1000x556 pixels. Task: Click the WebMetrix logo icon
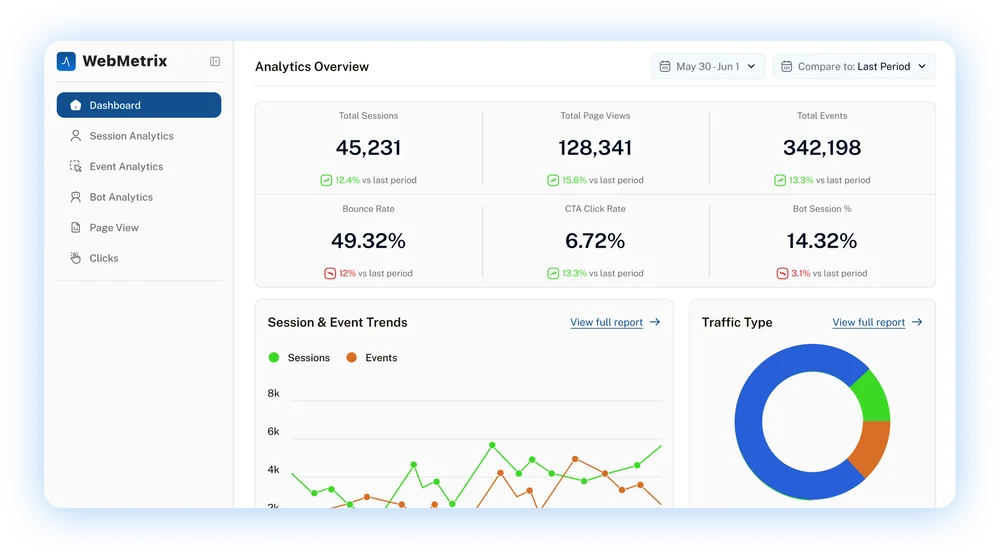66,61
